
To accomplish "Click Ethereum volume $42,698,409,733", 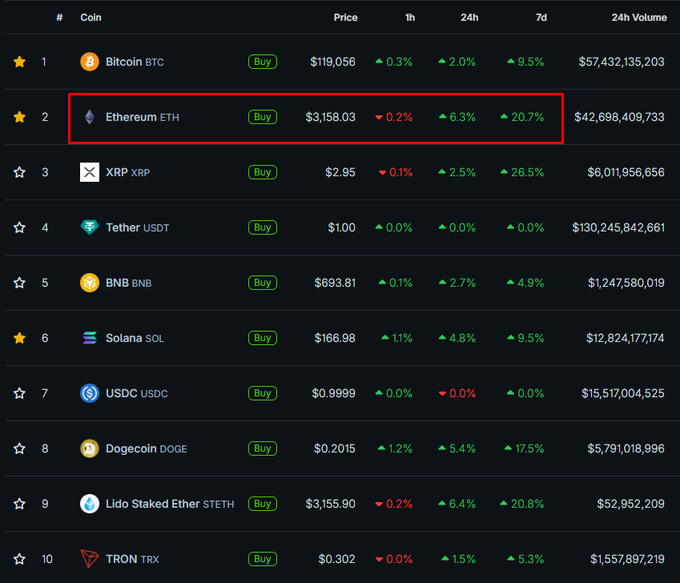I will coord(619,117).
